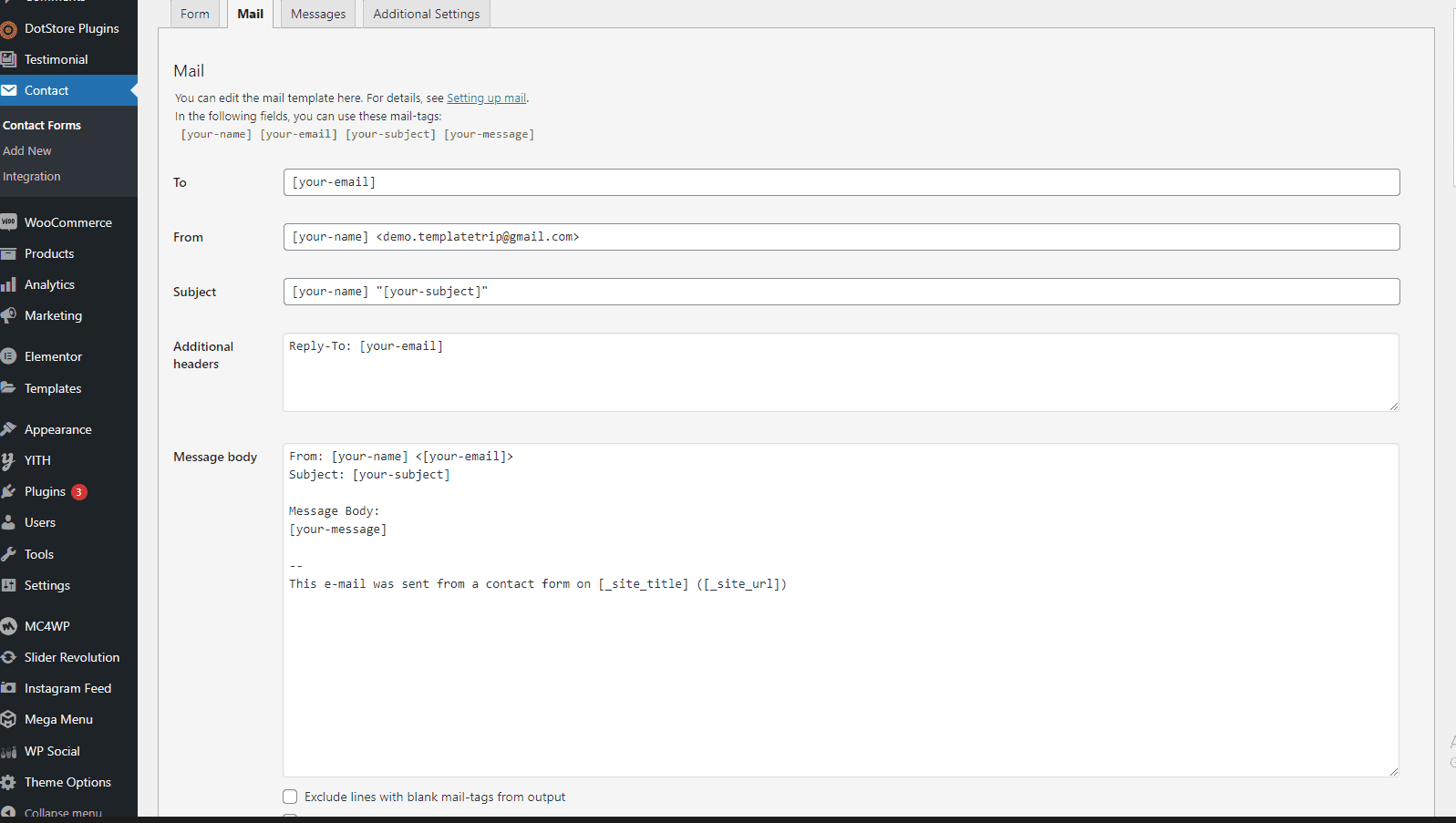Click the Tools wrench icon
The height and width of the screenshot is (823, 1456).
[8, 553]
